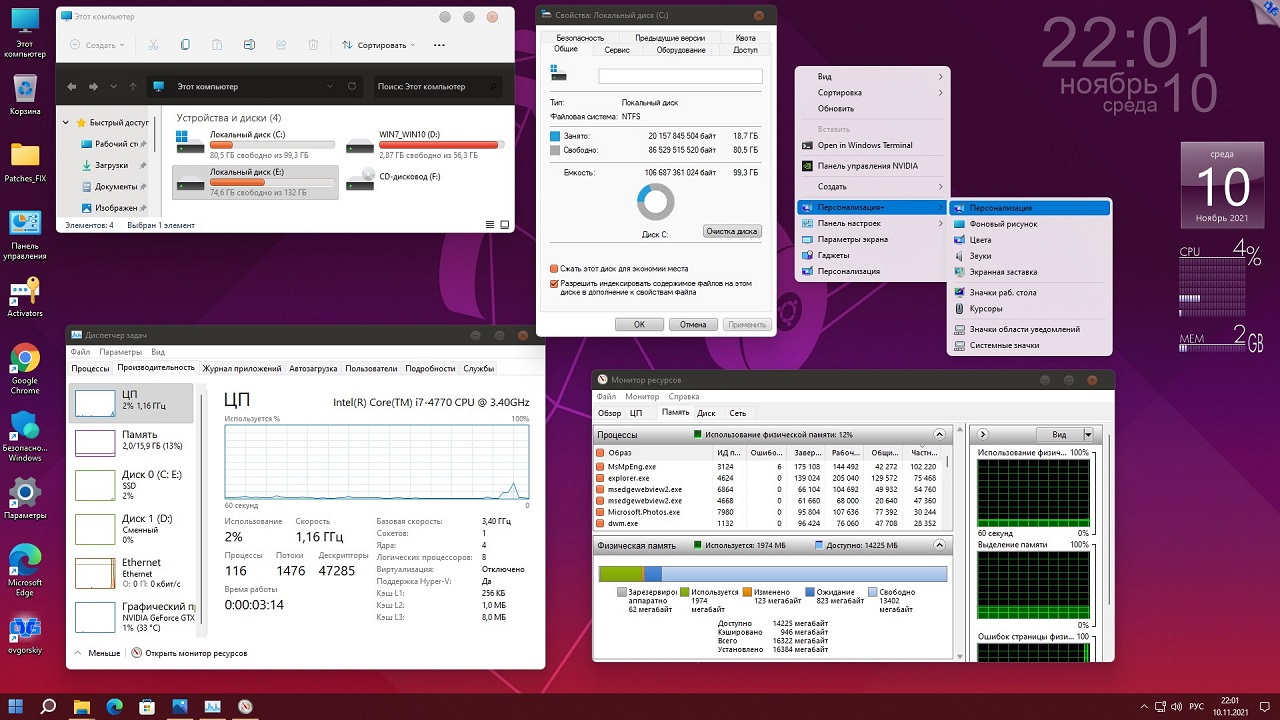Click the Rename icon in Explorer toolbar
The width and height of the screenshot is (1280, 720).
pos(249,45)
